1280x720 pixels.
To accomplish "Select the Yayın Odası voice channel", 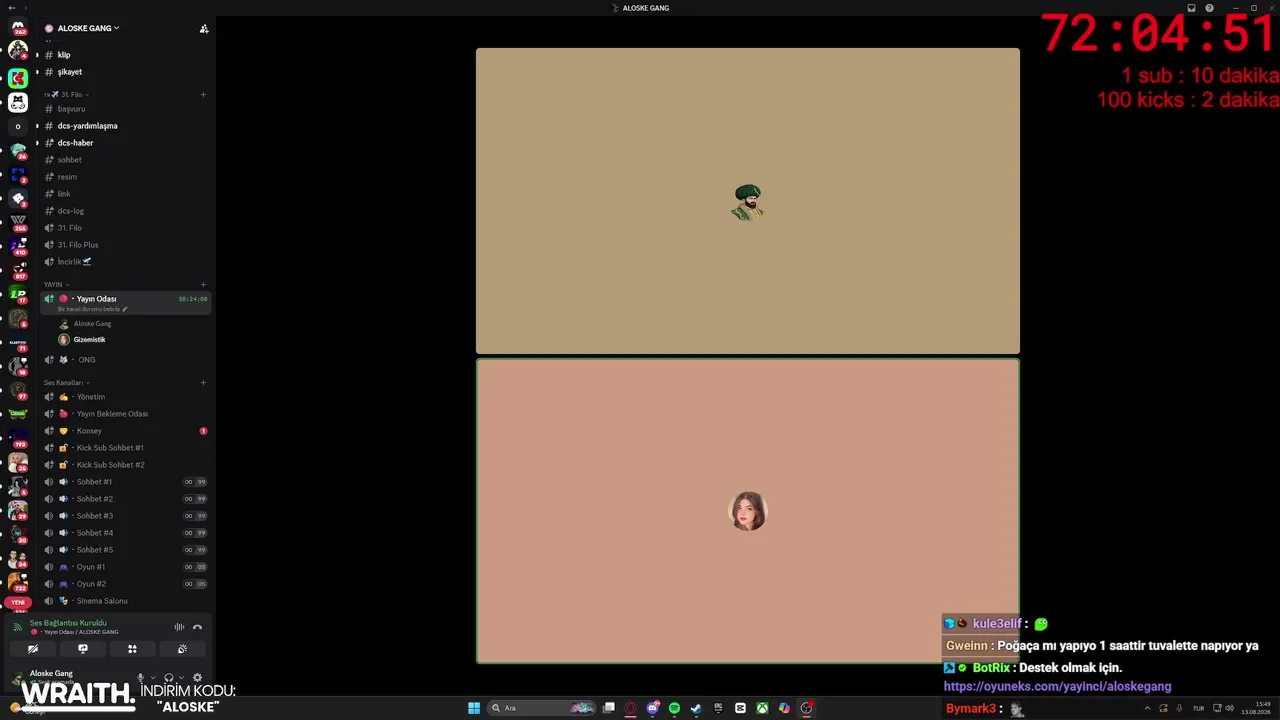I will 124,301.
